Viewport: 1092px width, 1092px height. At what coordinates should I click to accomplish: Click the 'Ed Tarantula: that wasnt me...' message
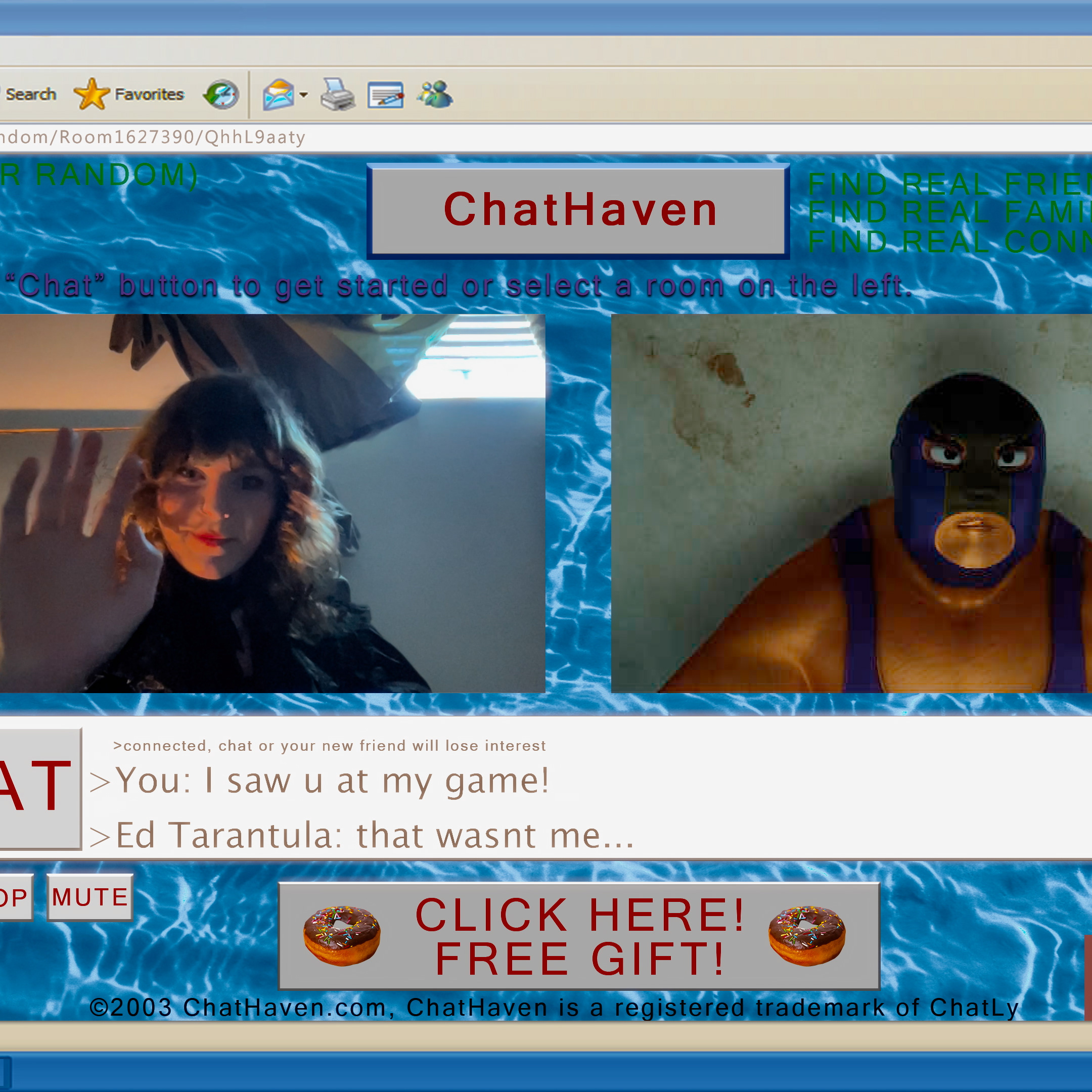click(362, 835)
